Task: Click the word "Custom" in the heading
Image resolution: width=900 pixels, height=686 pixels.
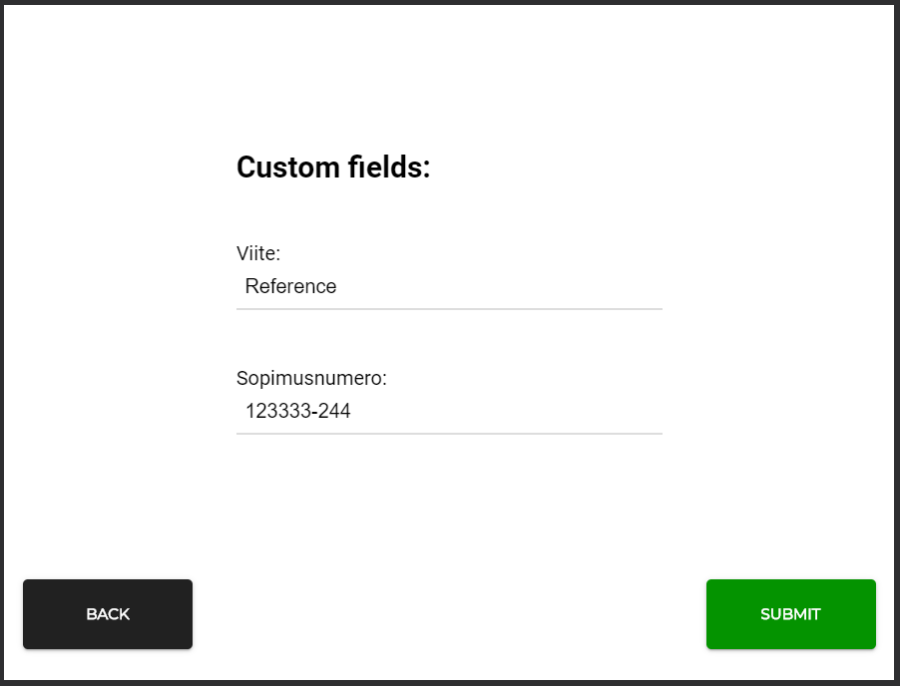Action: (x=288, y=167)
